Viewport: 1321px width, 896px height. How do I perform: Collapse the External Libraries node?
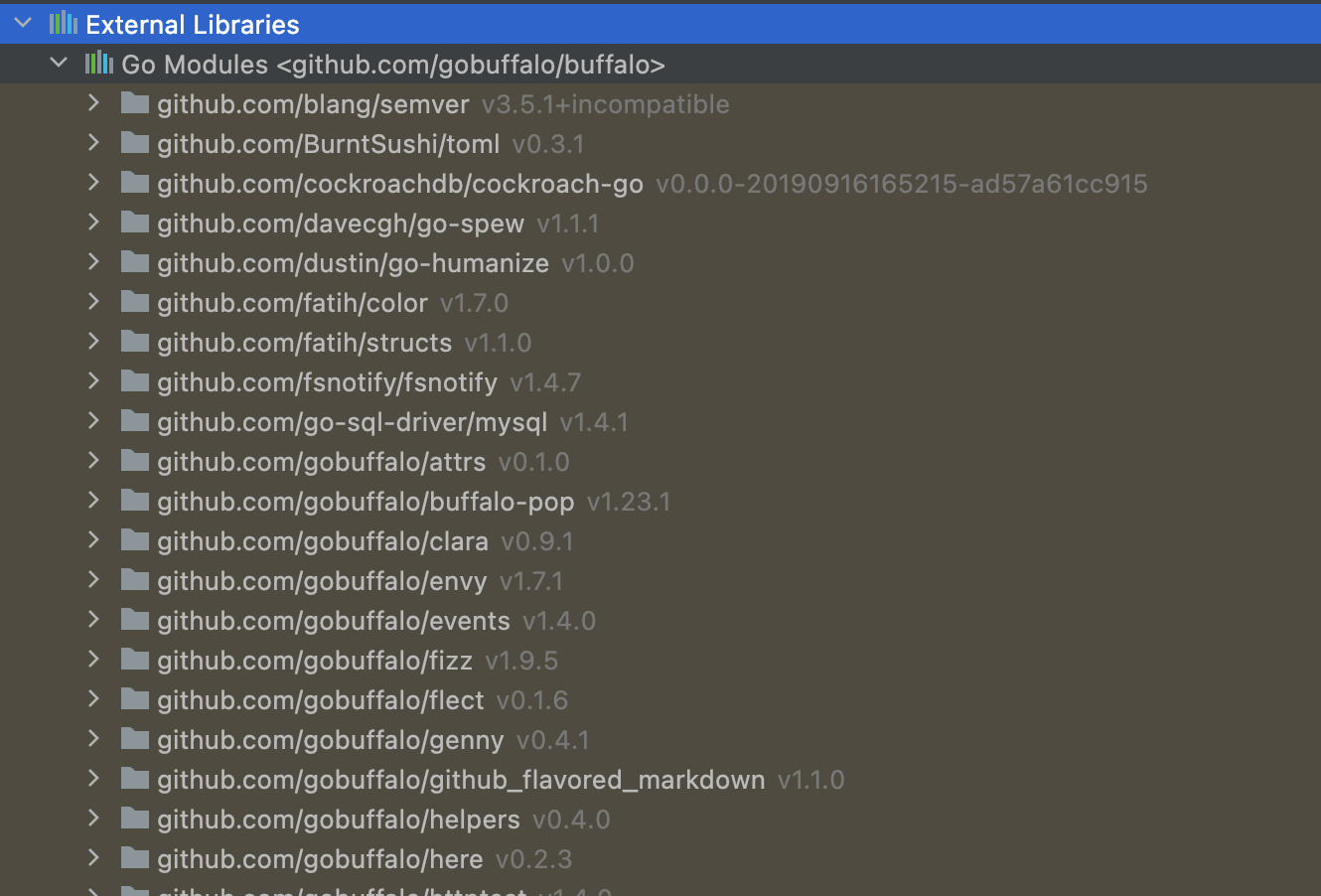tap(22, 24)
